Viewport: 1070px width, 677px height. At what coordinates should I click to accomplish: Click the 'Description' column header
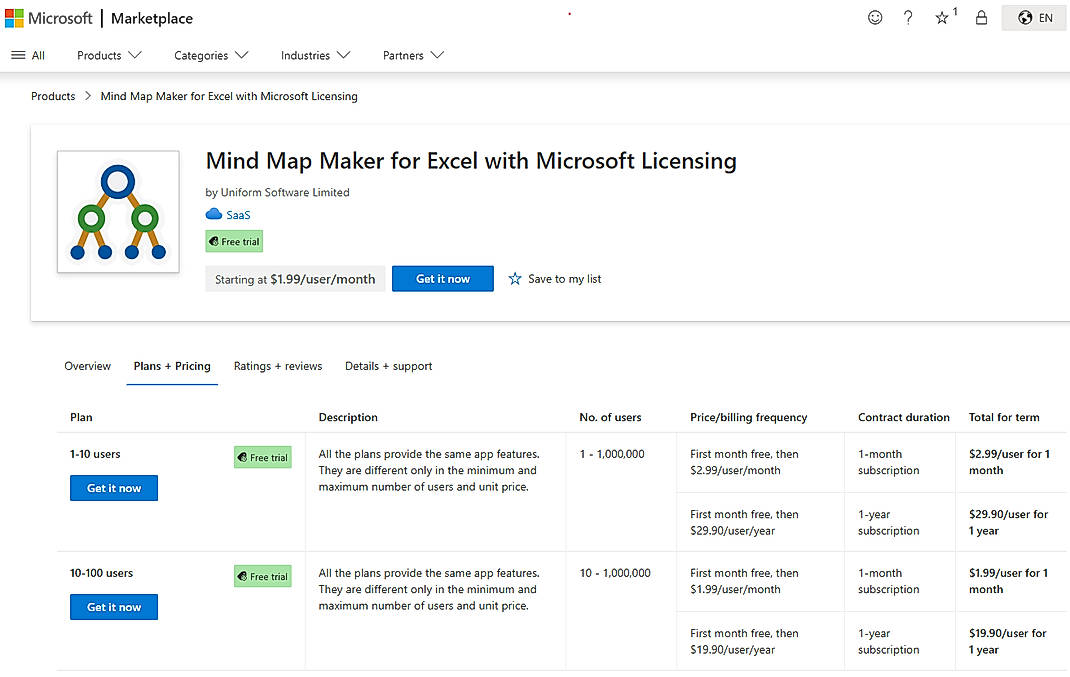pyautogui.click(x=348, y=417)
